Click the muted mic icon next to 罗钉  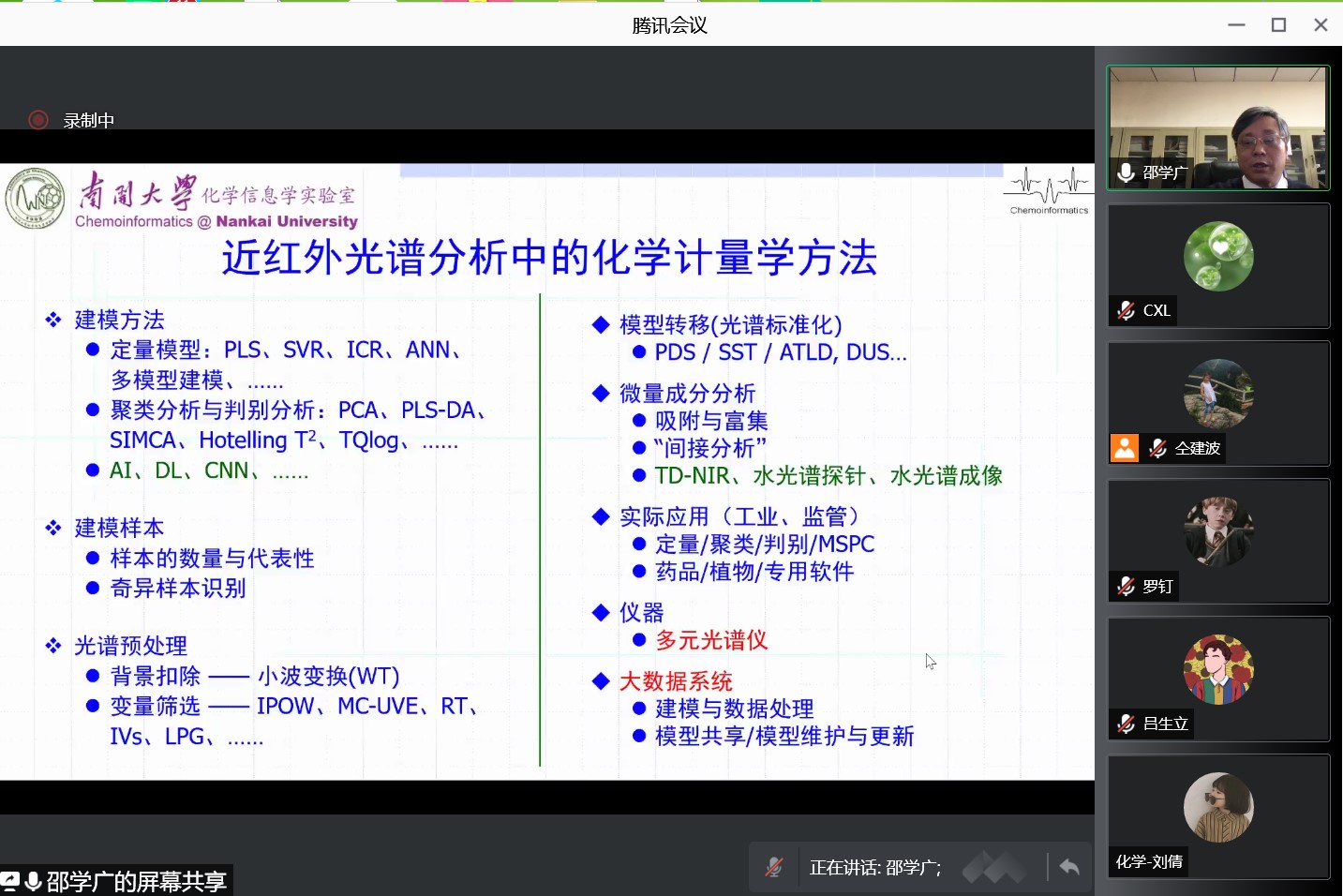[x=1127, y=586]
